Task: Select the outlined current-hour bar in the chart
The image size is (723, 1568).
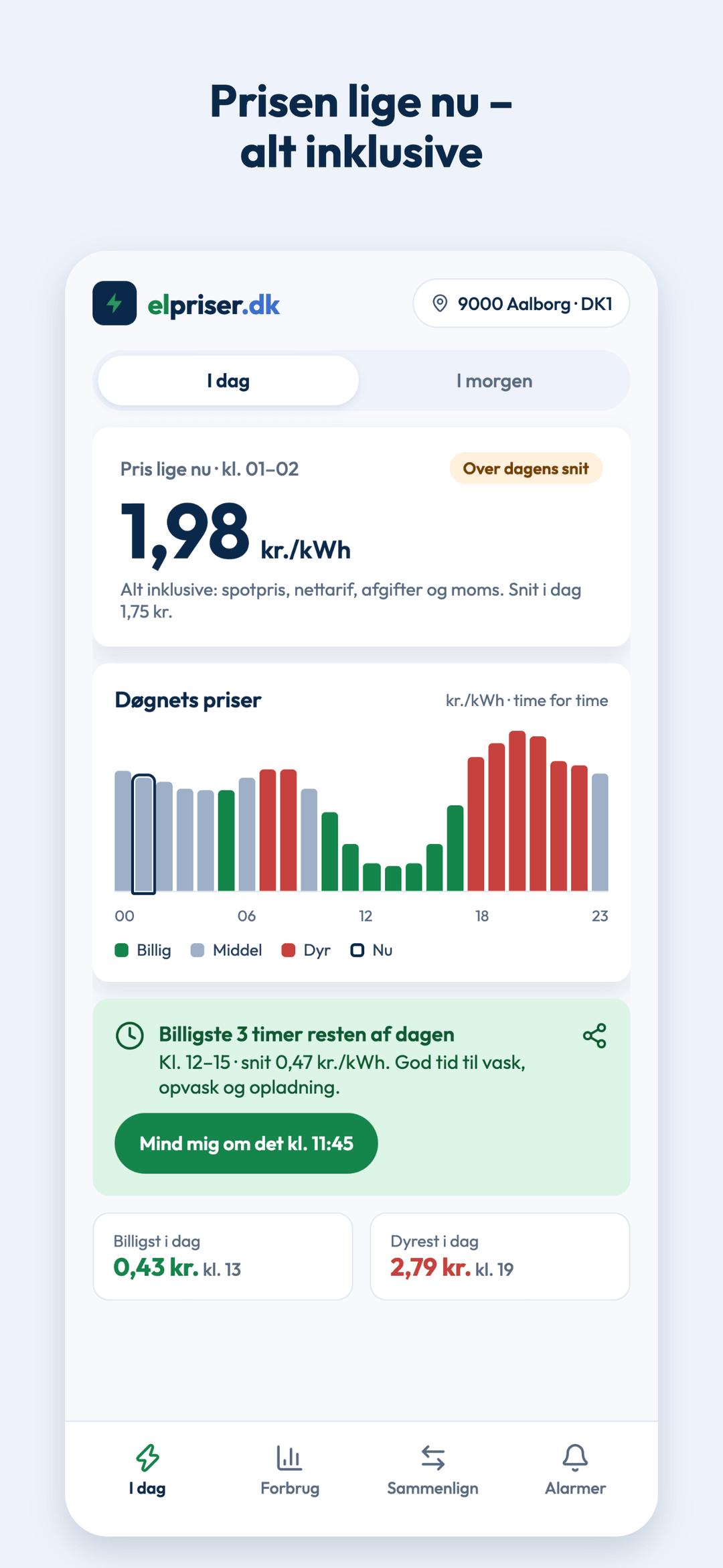Action: 143,834
